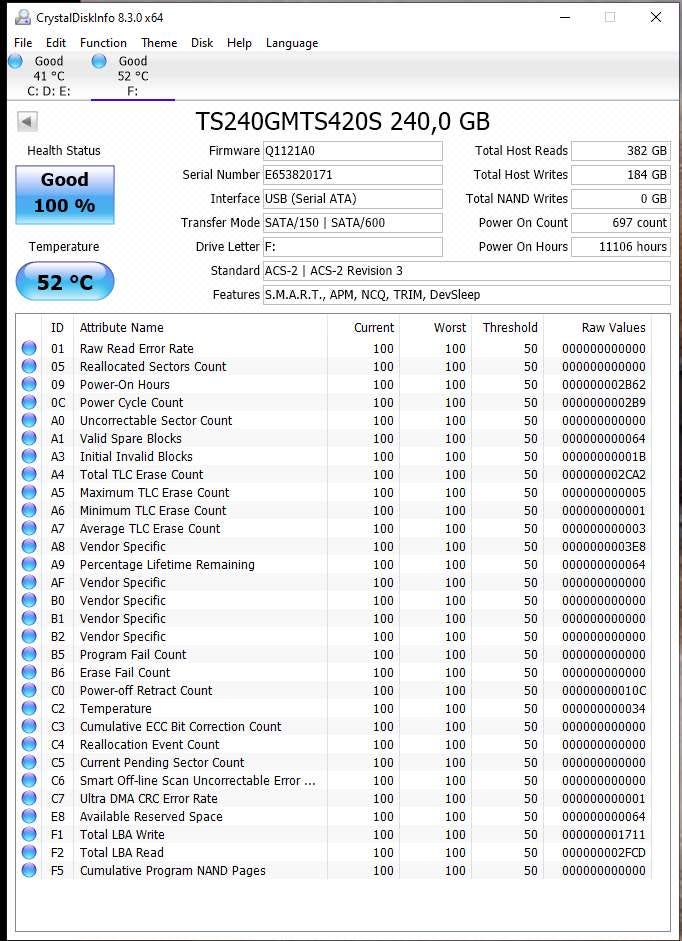
Task: Click status orb for Initial Invalid Blocks
Action: point(29,456)
